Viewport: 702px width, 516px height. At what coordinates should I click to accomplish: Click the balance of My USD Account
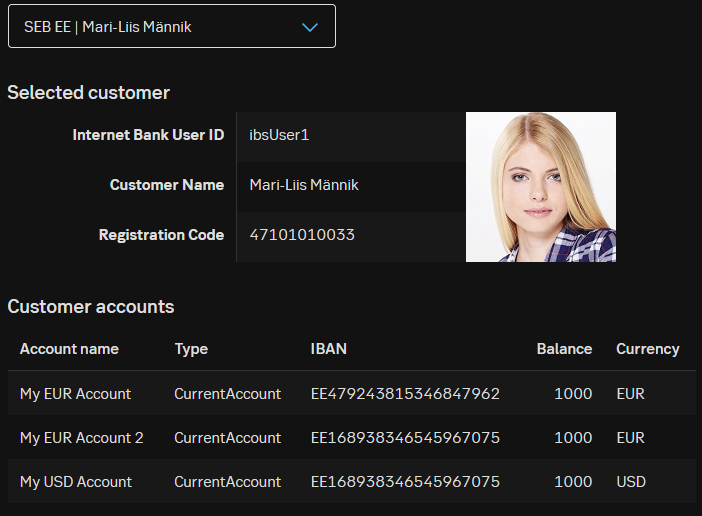(x=573, y=482)
